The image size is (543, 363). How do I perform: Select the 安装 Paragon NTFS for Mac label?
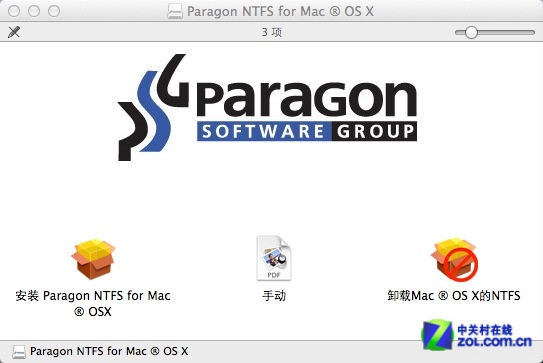[x=93, y=303]
